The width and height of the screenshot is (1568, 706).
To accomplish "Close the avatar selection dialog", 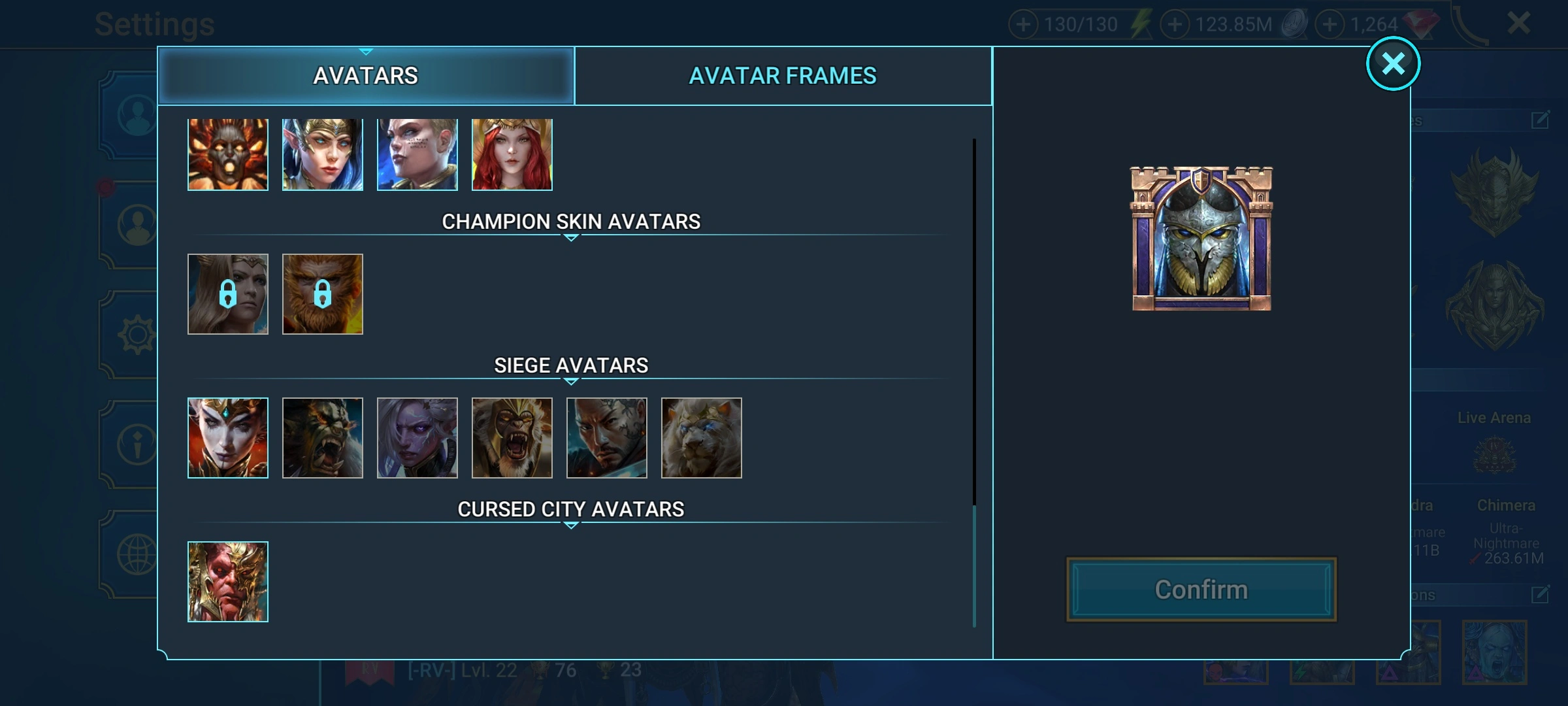I will pos(1393,63).
